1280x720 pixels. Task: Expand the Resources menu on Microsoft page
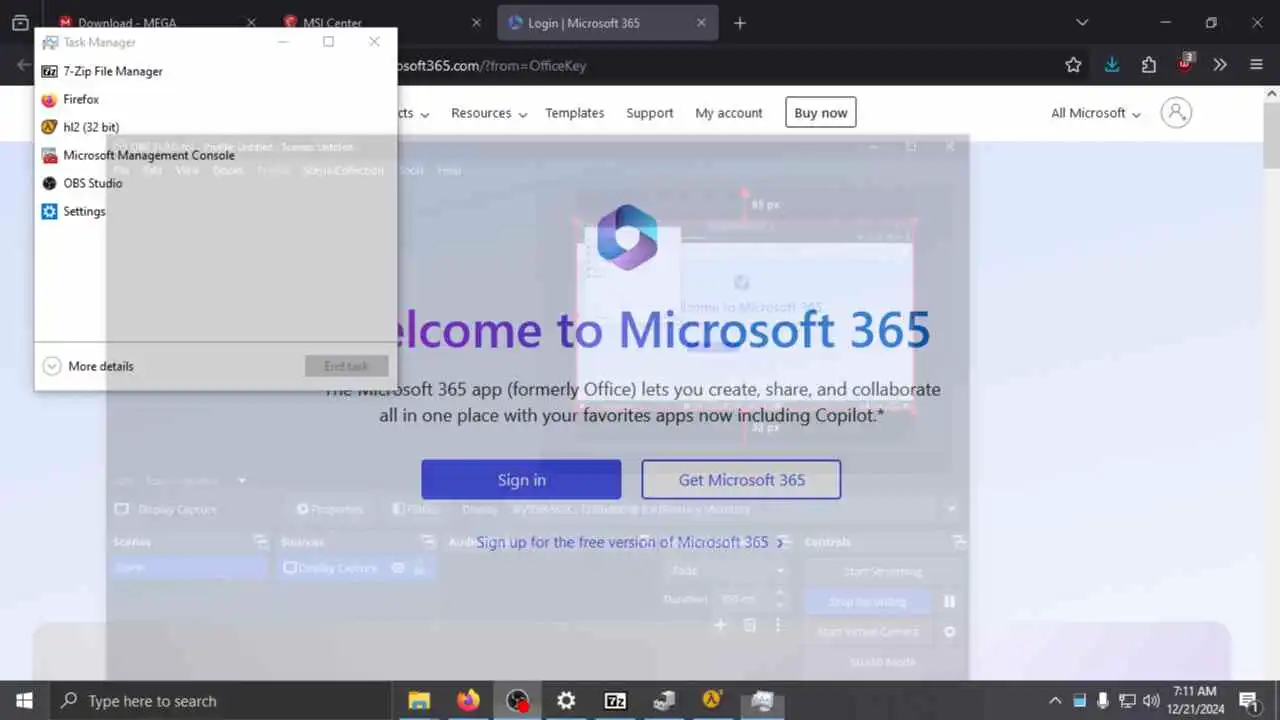(489, 113)
